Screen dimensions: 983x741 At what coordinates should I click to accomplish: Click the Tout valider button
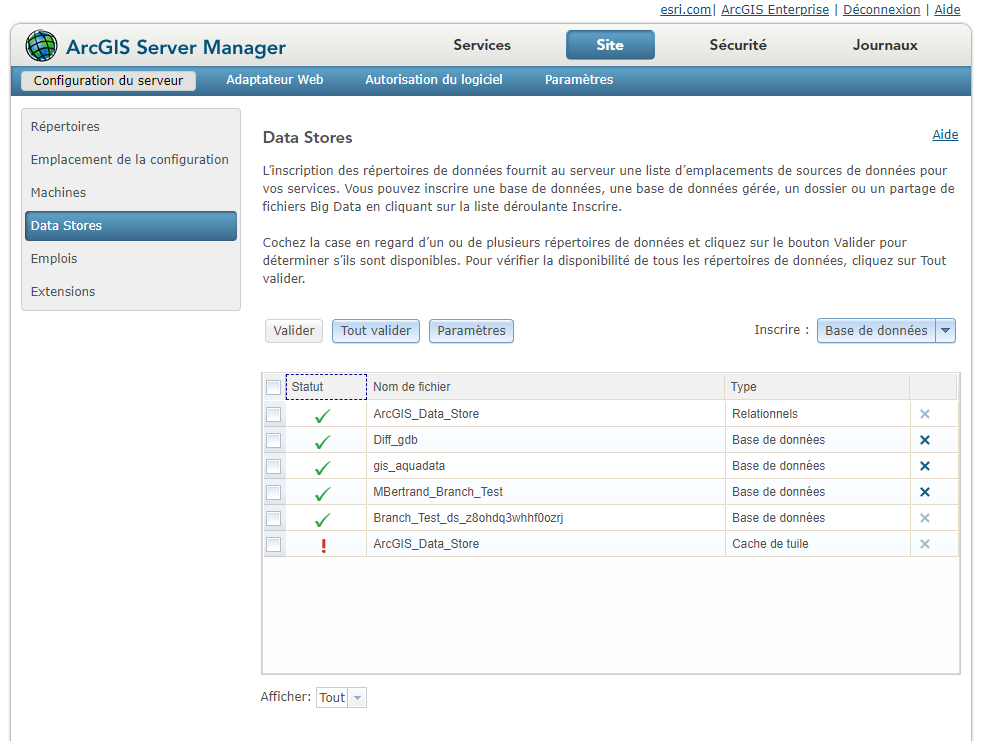point(376,331)
